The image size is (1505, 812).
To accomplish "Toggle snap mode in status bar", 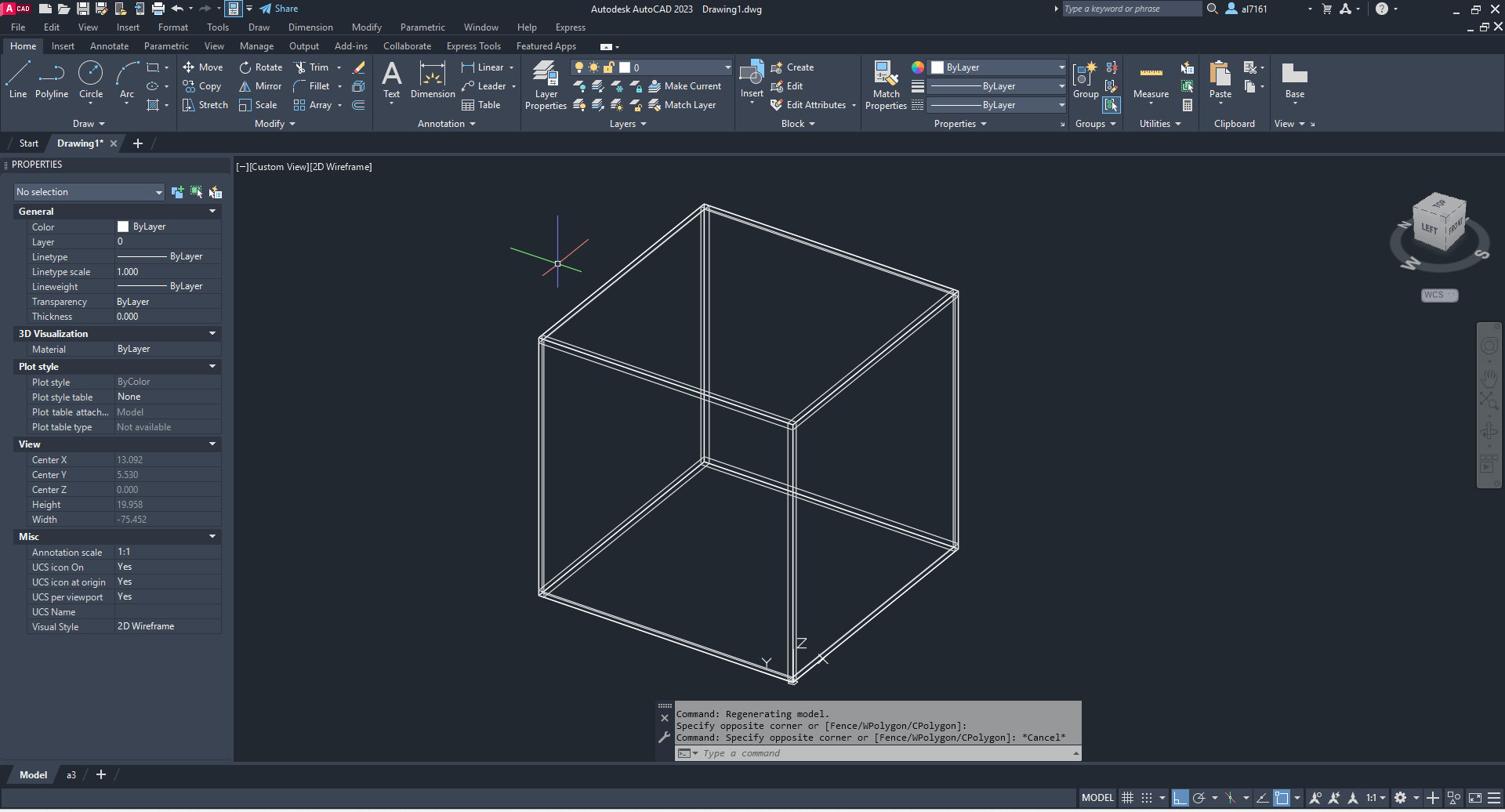I will [1146, 798].
